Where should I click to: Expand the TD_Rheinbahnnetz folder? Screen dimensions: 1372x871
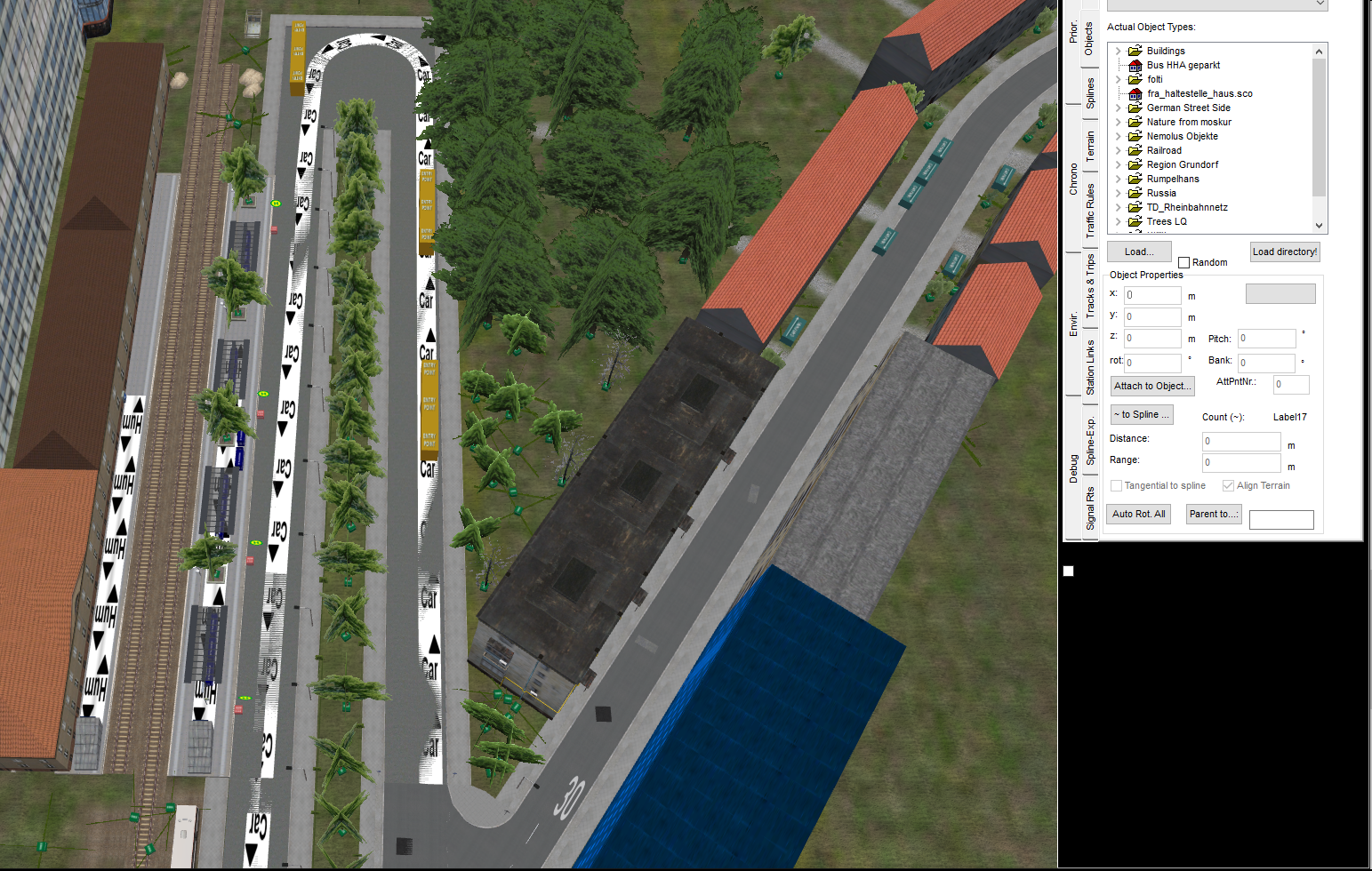(x=1119, y=208)
